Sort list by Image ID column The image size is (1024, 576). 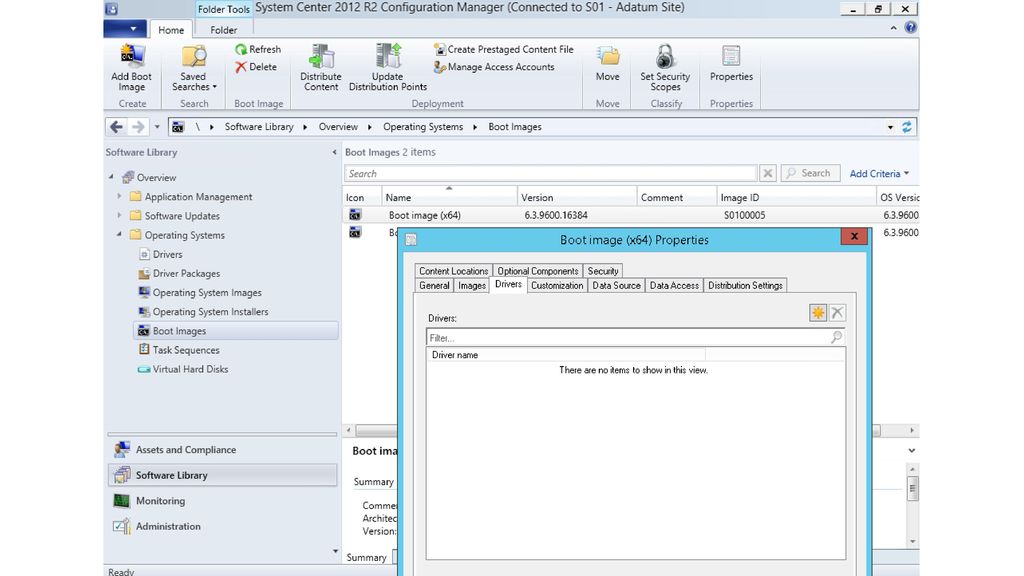click(x=796, y=197)
